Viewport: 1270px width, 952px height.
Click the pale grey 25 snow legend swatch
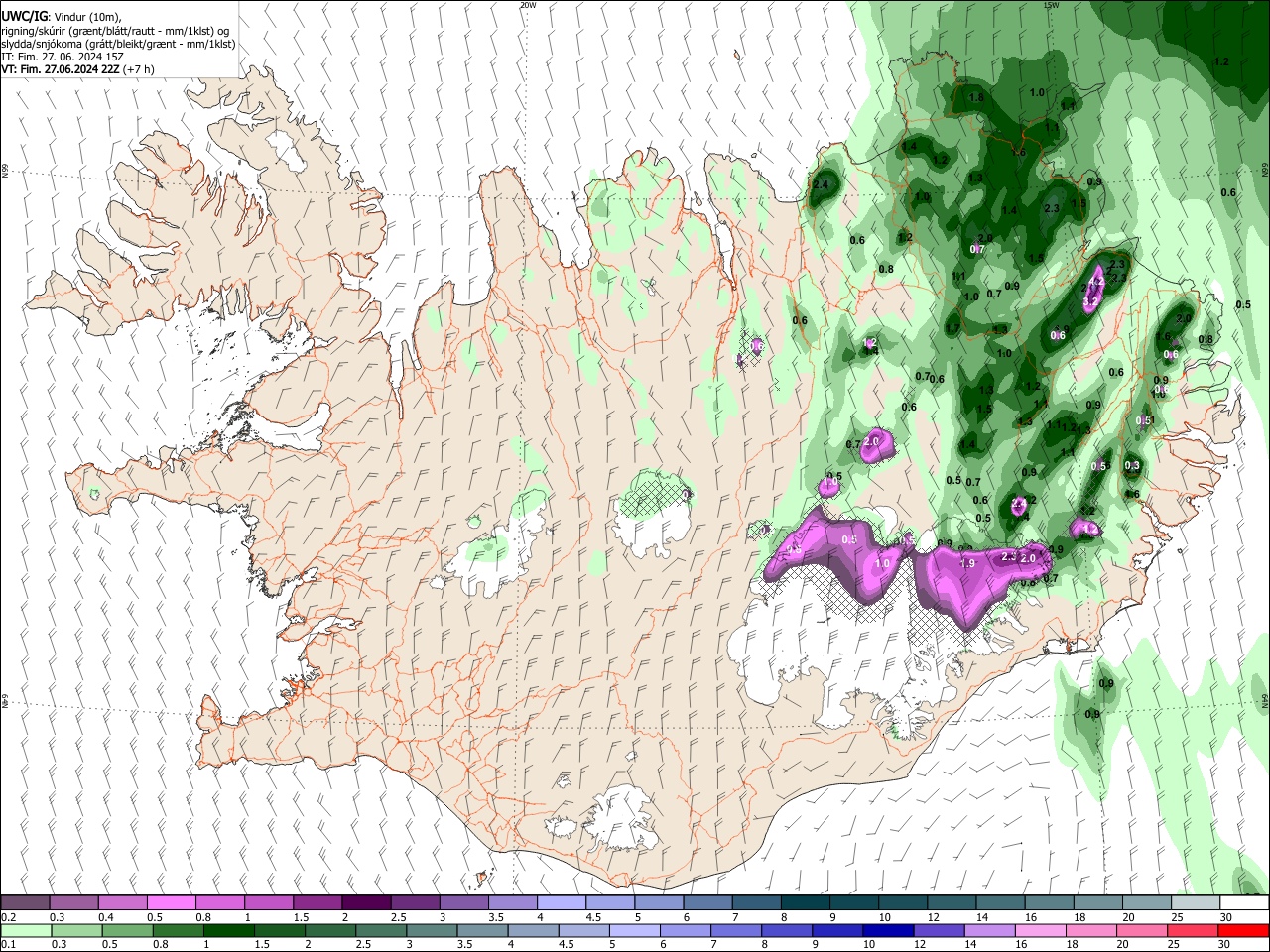pyautogui.click(x=1196, y=903)
